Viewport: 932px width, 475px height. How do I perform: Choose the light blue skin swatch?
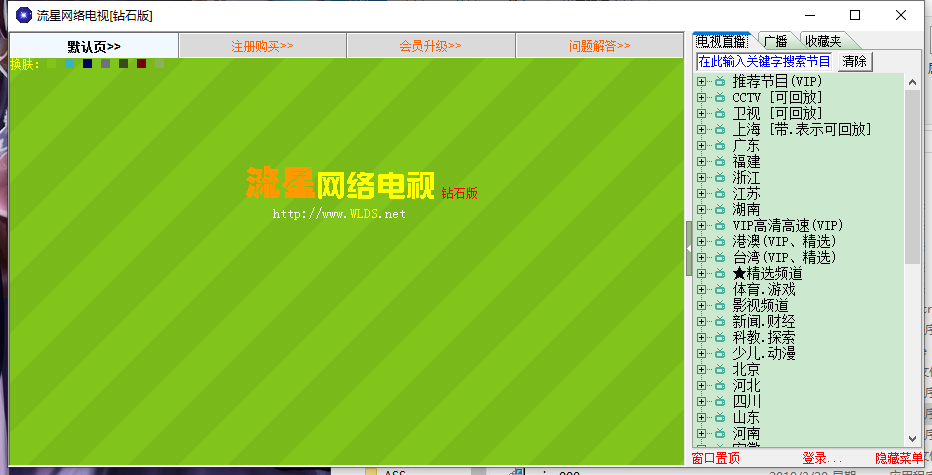pyautogui.click(x=70, y=64)
